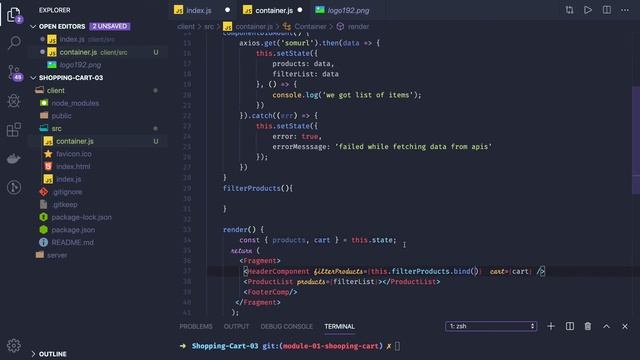Split the editor to the right

[607, 10]
